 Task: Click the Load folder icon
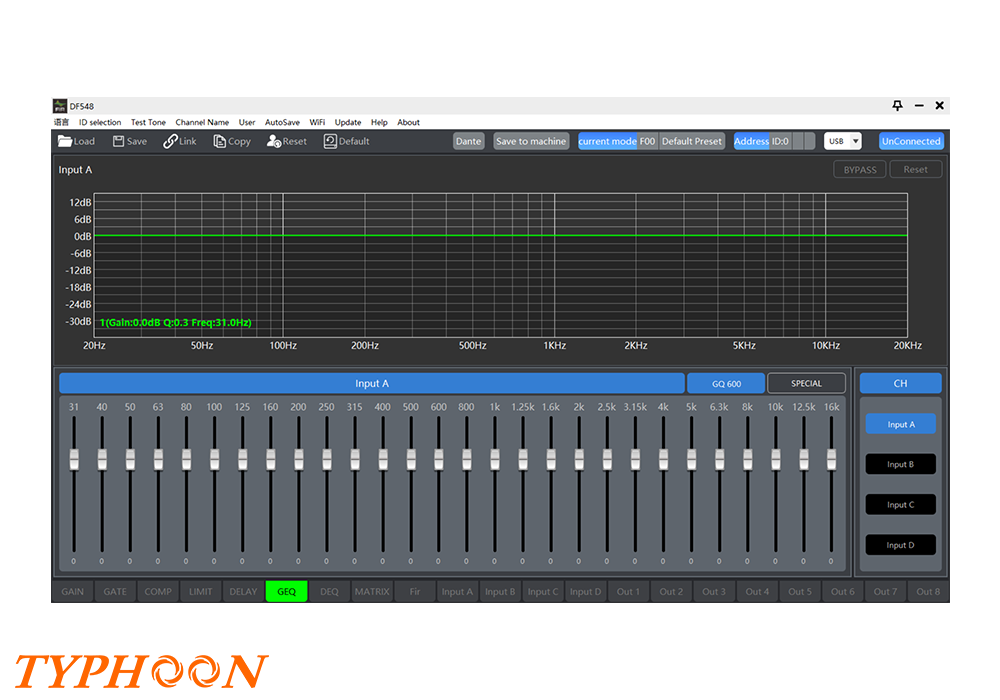pyautogui.click(x=65, y=141)
